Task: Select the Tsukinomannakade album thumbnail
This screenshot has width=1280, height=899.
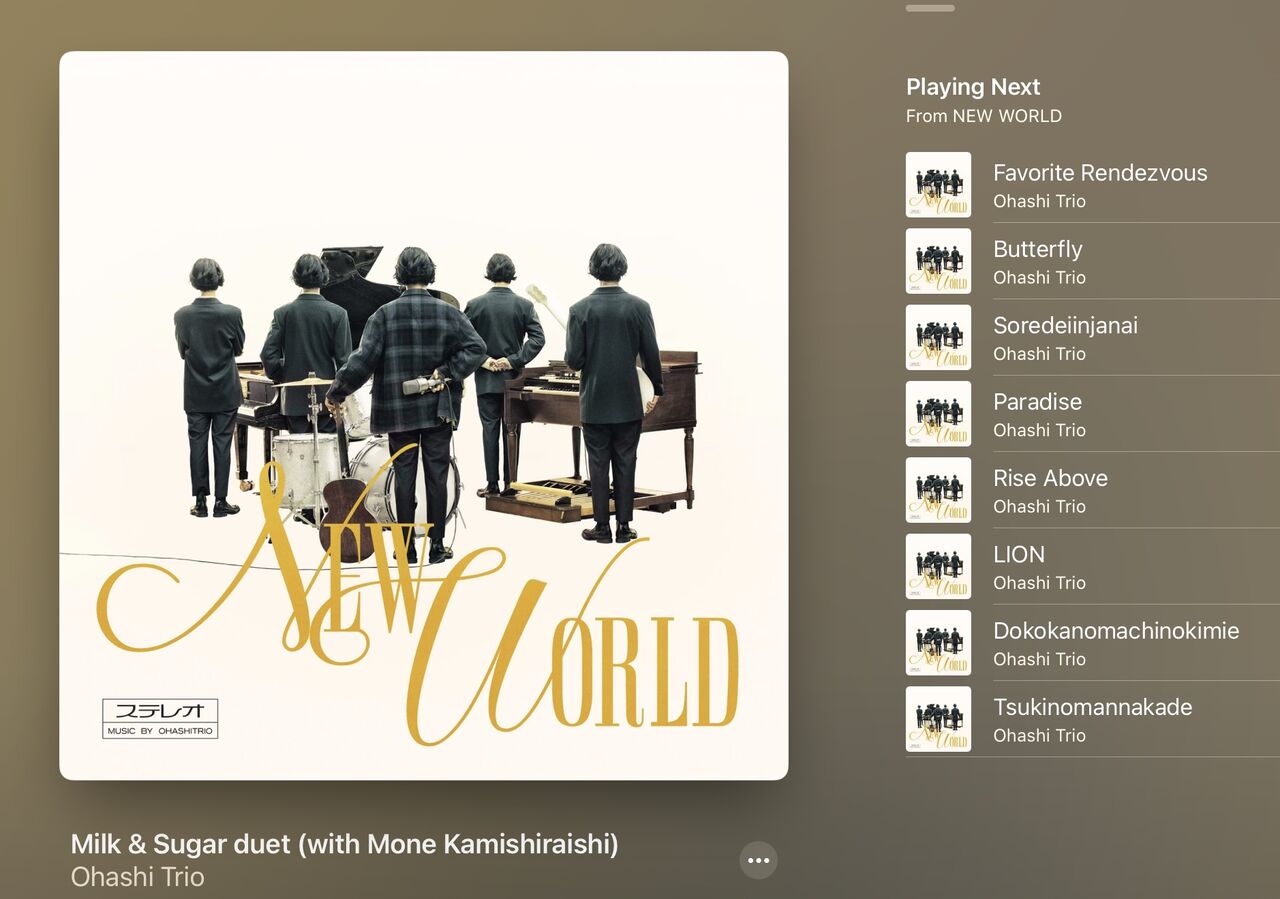Action: coord(938,719)
